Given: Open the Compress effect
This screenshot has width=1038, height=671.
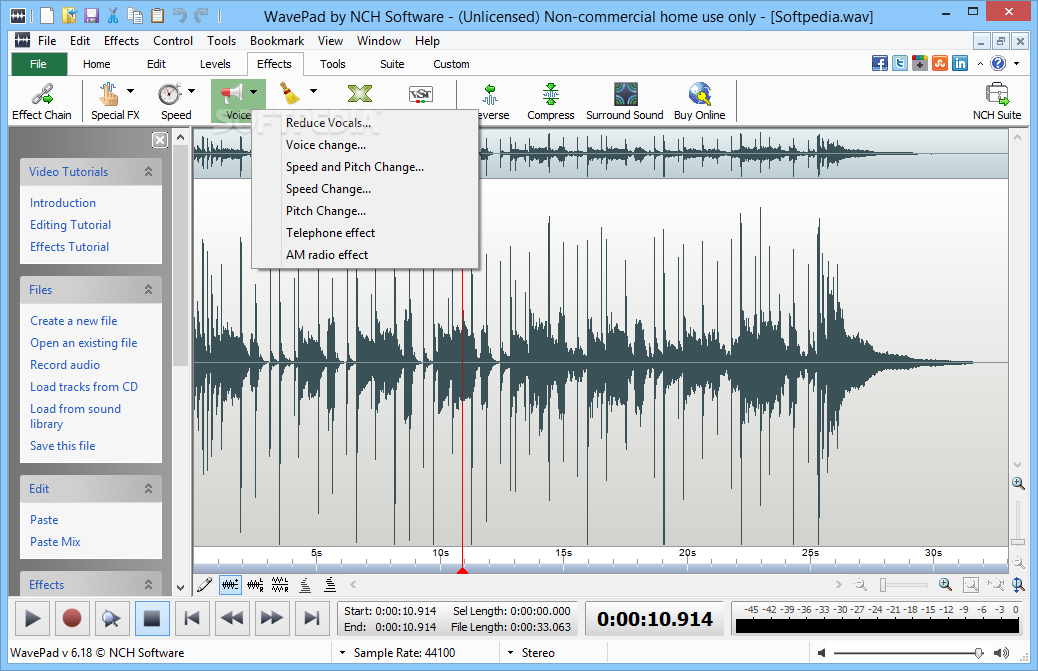Looking at the screenshot, I should [x=551, y=101].
